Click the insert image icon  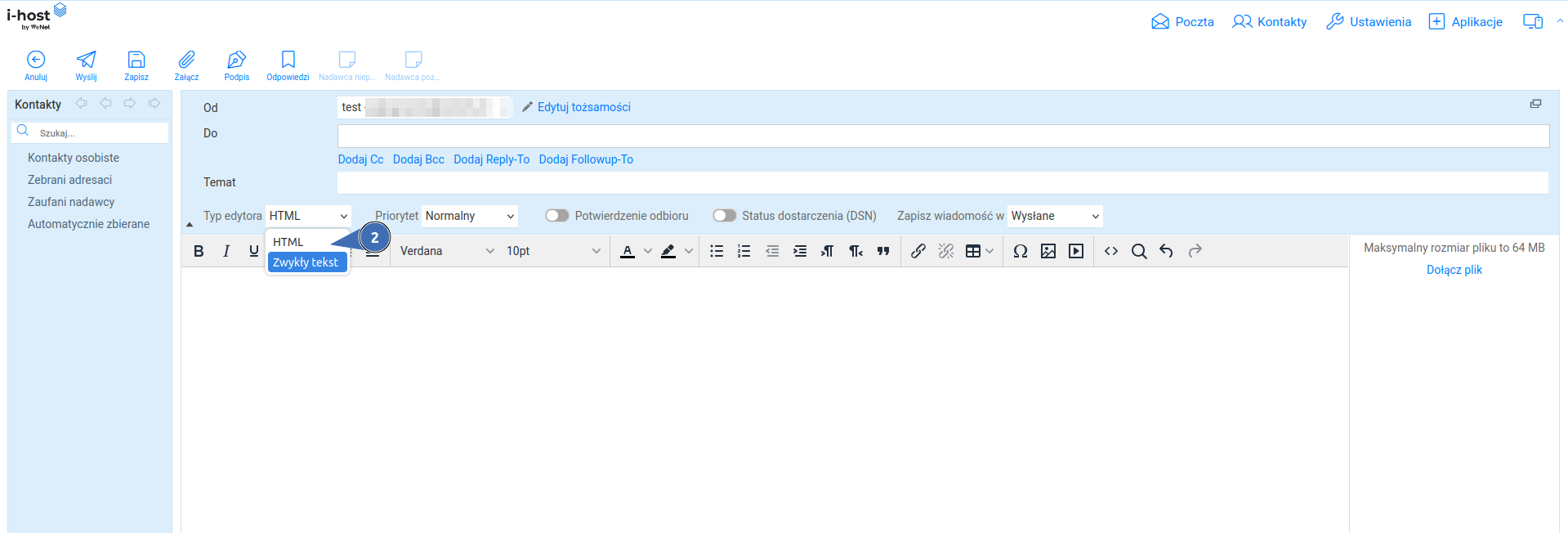(x=1048, y=251)
